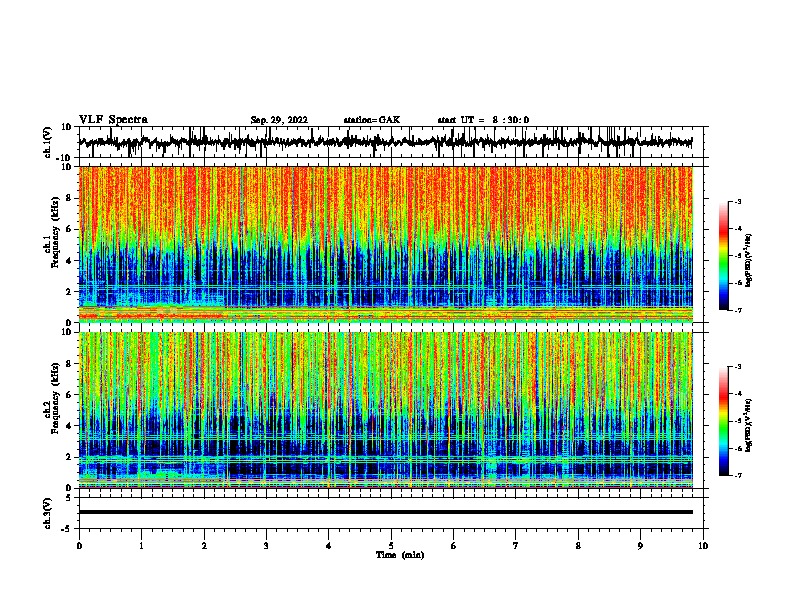792x612 pixels.
Task: Click the ch.1 spectrogram color bar
Action: pyautogui.click(x=724, y=256)
